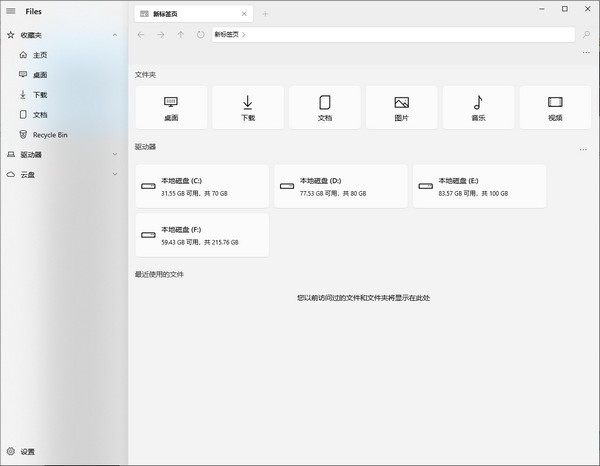Open the 文档 folder tile

point(324,107)
